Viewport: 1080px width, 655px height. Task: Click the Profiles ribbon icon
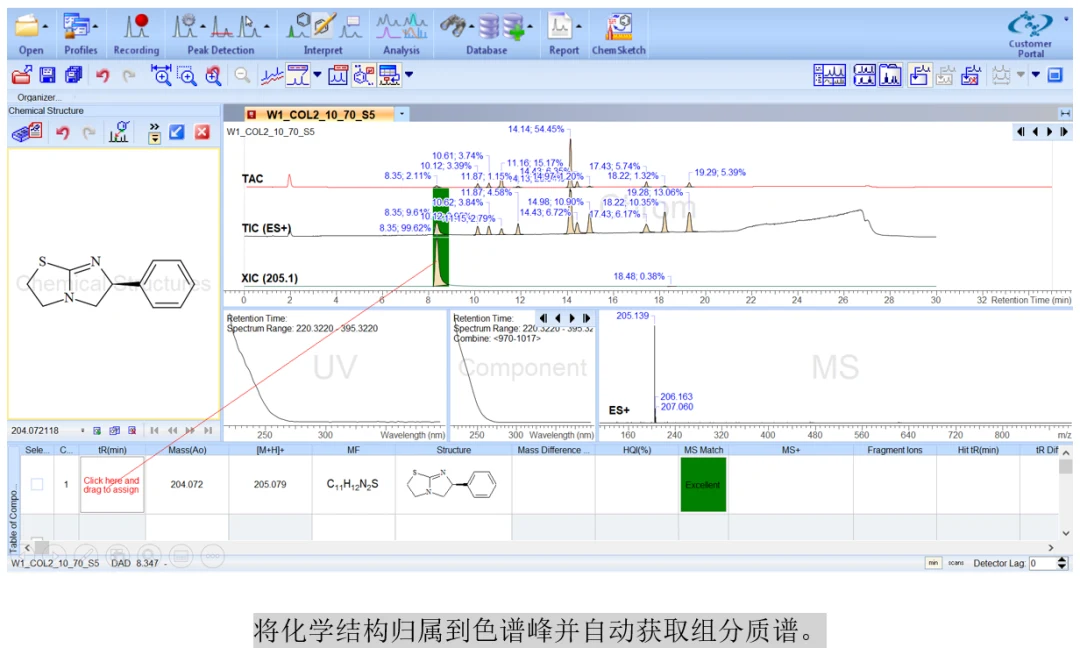[76, 27]
